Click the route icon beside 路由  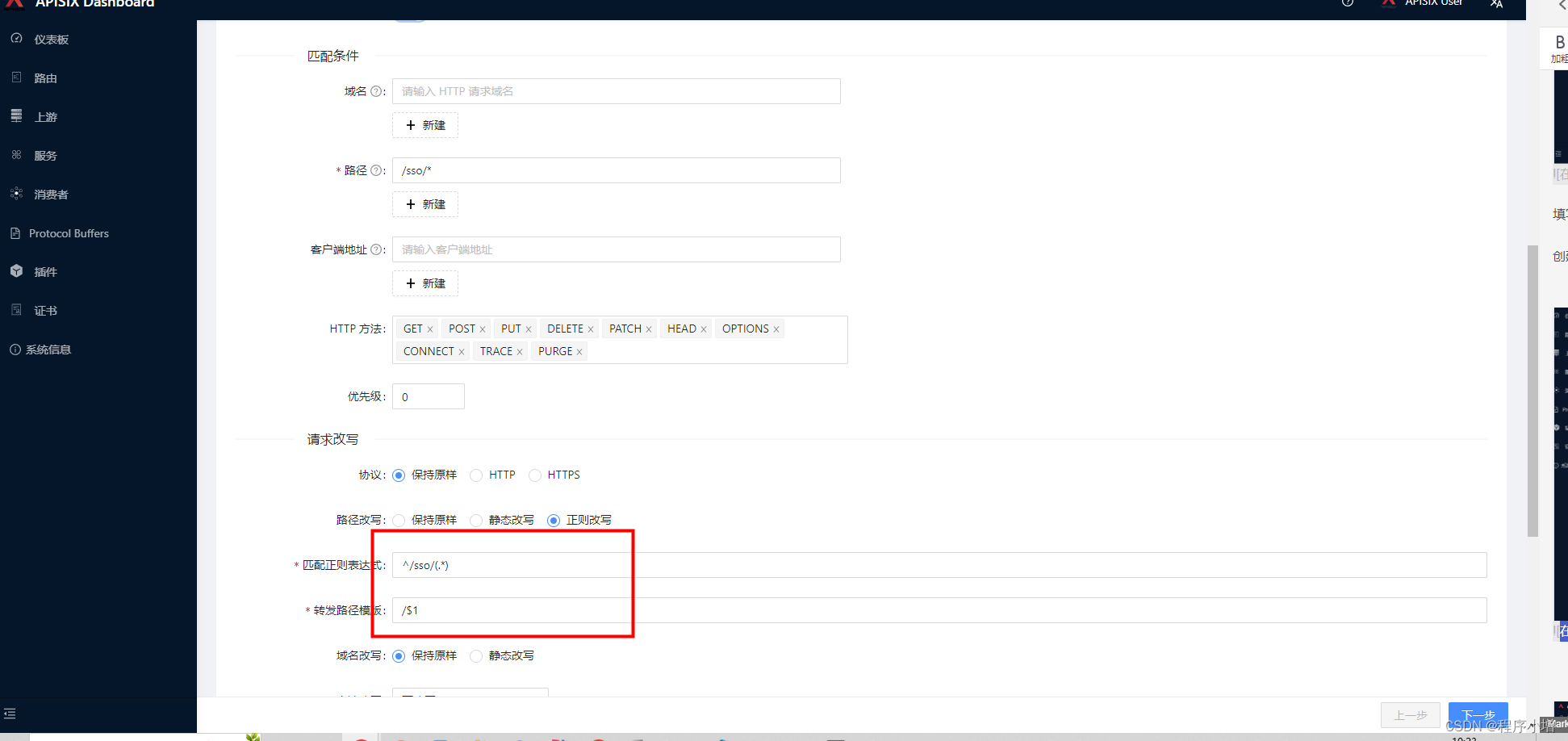pos(16,77)
